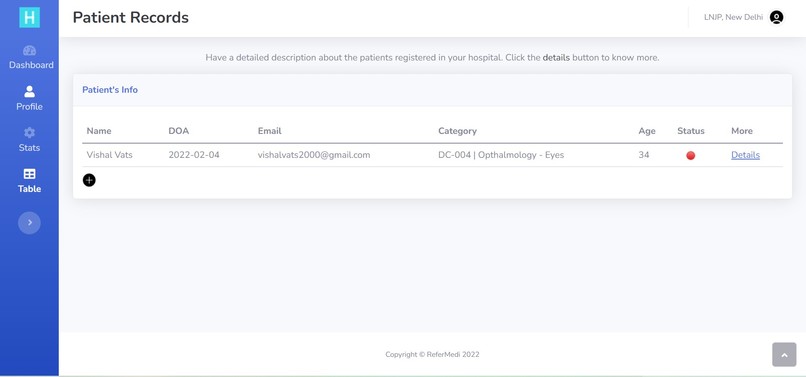Select the 2022-02-04 date cell
The width and height of the screenshot is (806, 377).
point(194,155)
